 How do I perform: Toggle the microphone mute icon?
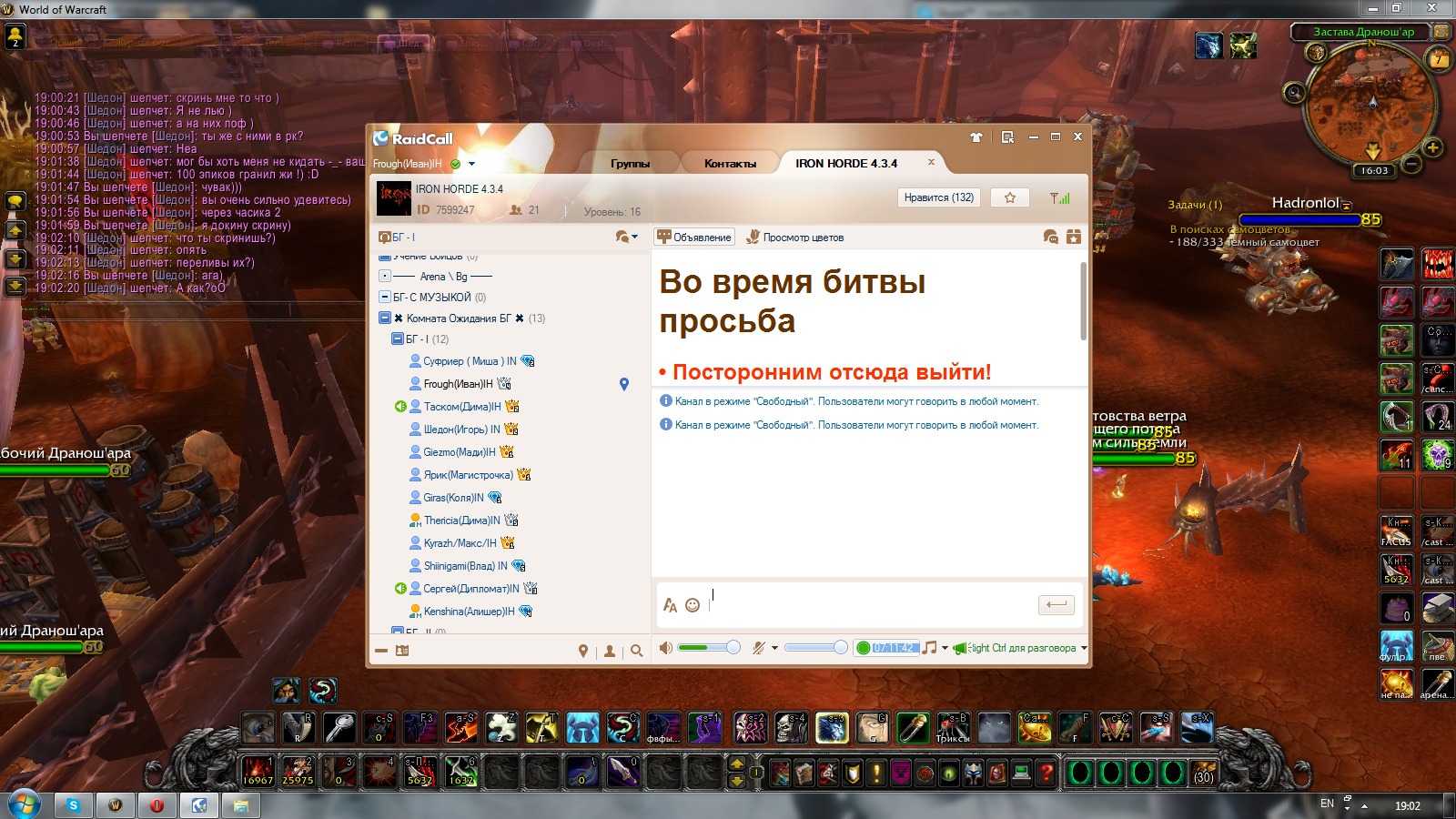(x=758, y=648)
